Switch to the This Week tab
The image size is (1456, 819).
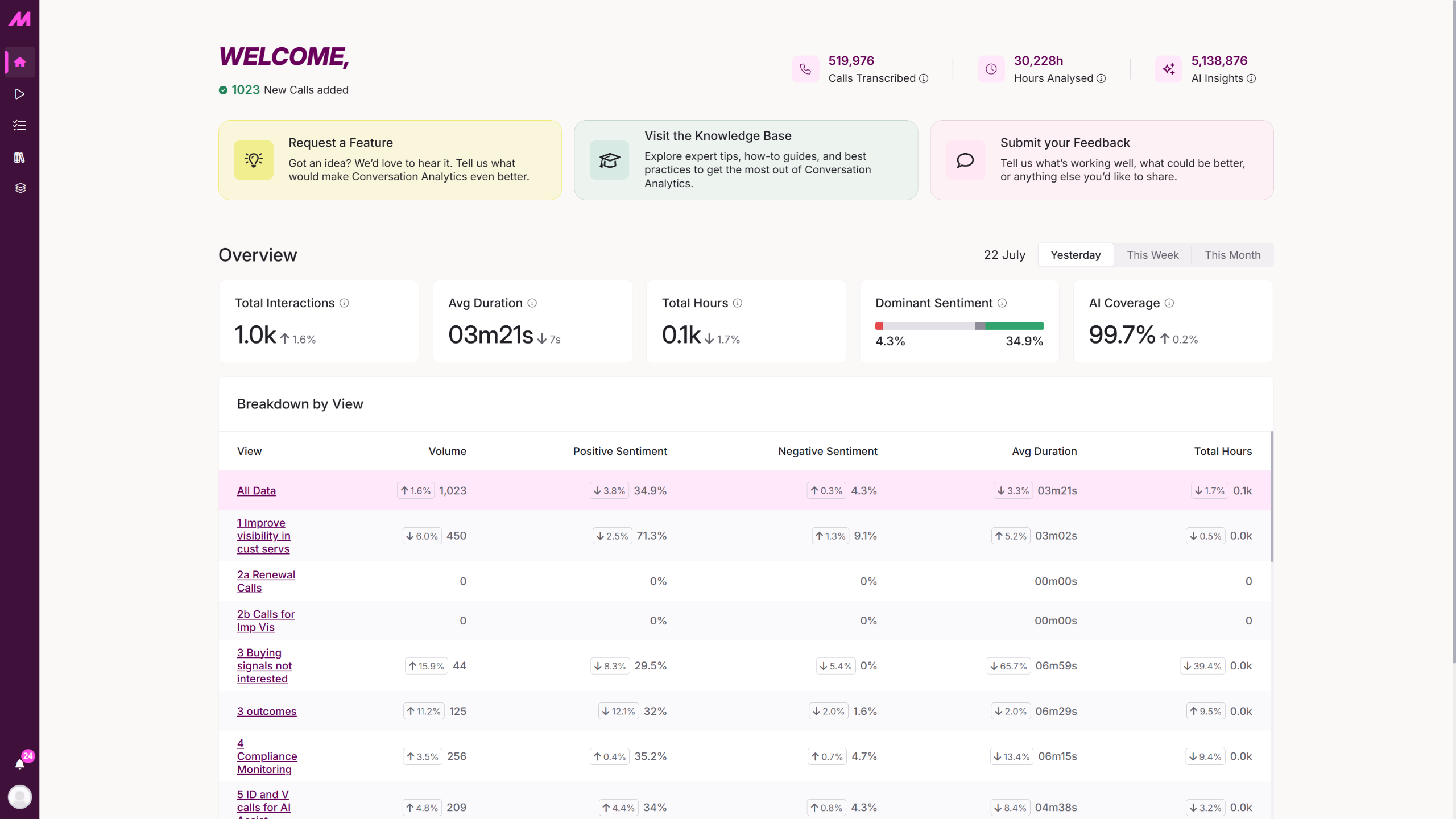1153,255
